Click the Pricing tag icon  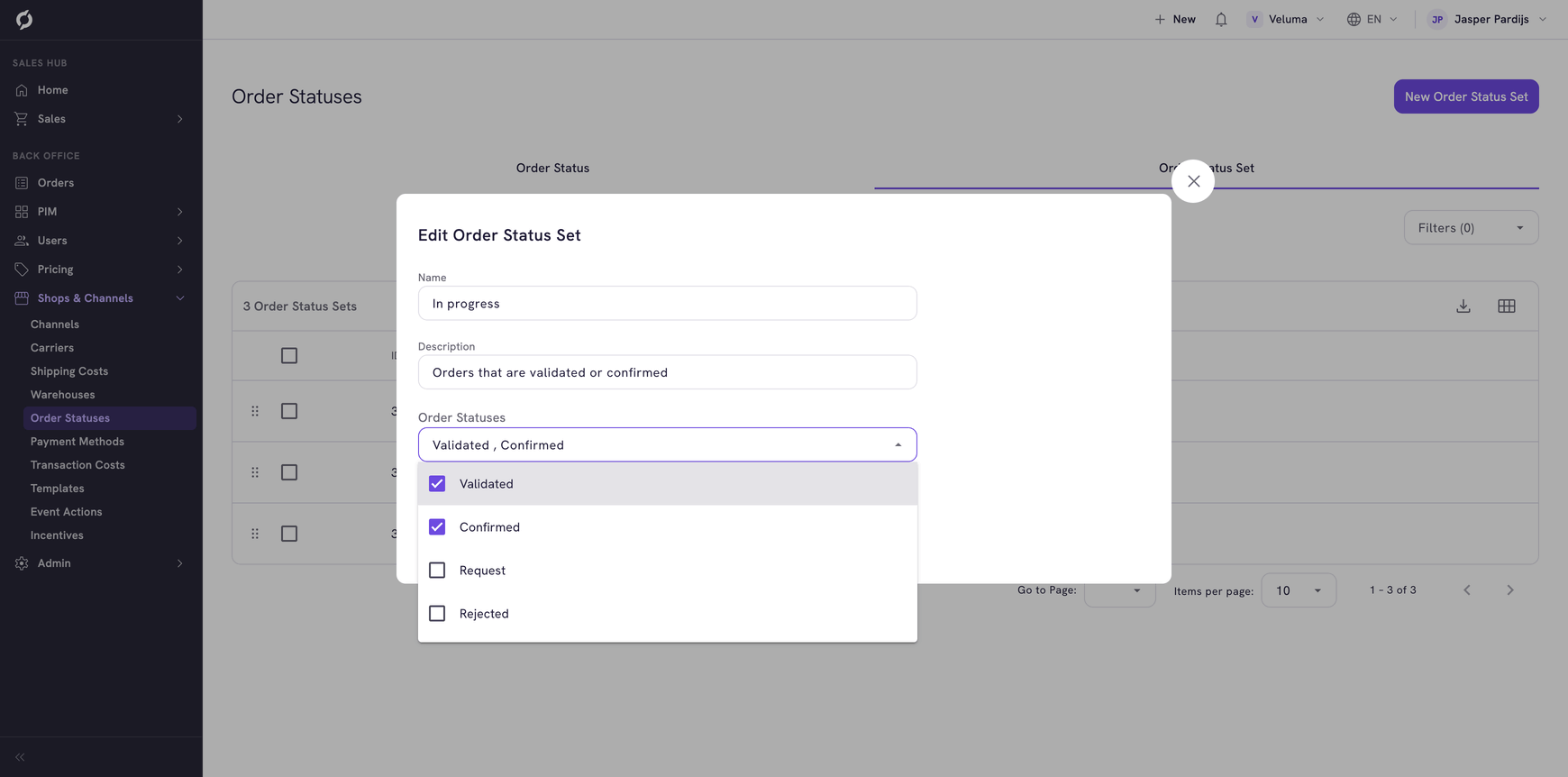22,270
